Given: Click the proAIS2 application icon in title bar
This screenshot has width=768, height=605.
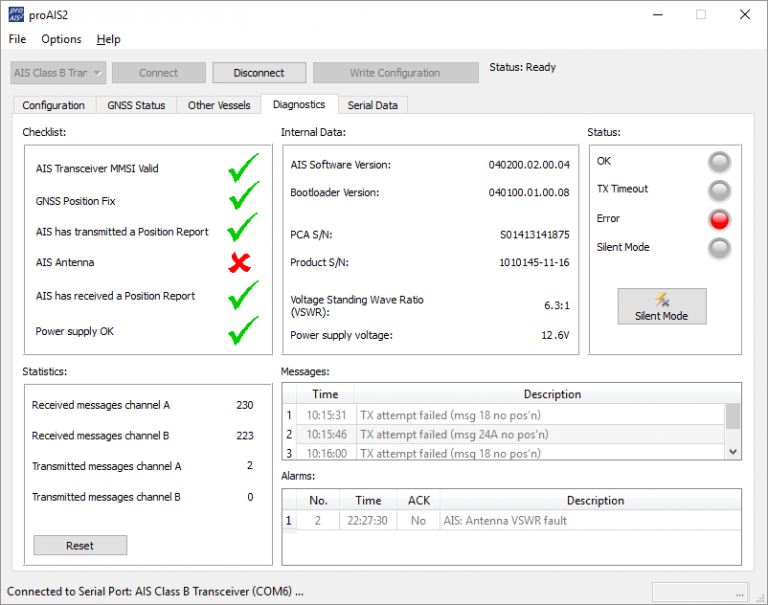Looking at the screenshot, I should [x=17, y=15].
